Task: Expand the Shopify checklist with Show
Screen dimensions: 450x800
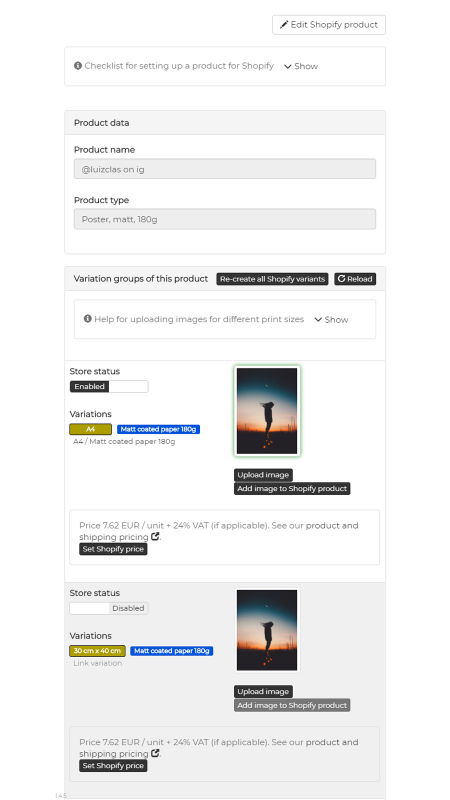Action: point(301,66)
